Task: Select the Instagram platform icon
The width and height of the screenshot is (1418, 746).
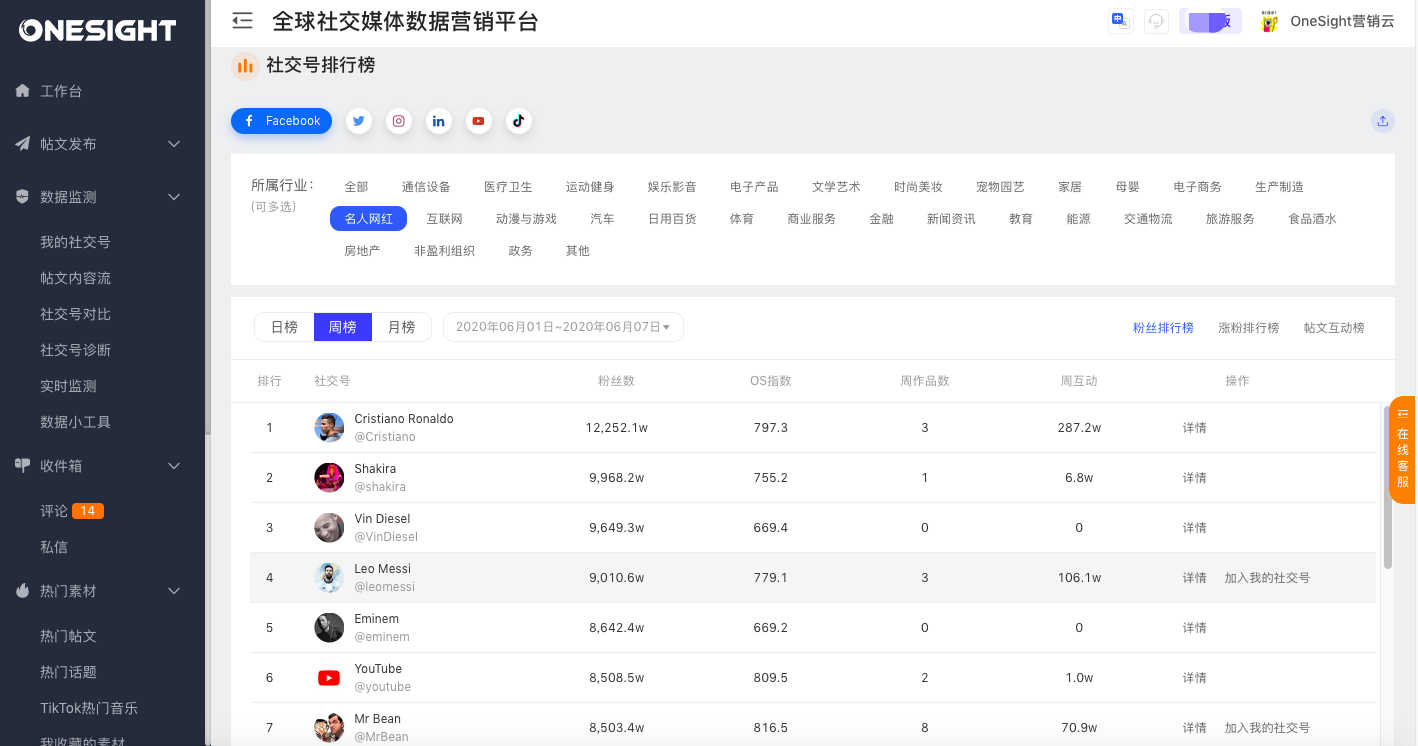Action: pyautogui.click(x=399, y=121)
